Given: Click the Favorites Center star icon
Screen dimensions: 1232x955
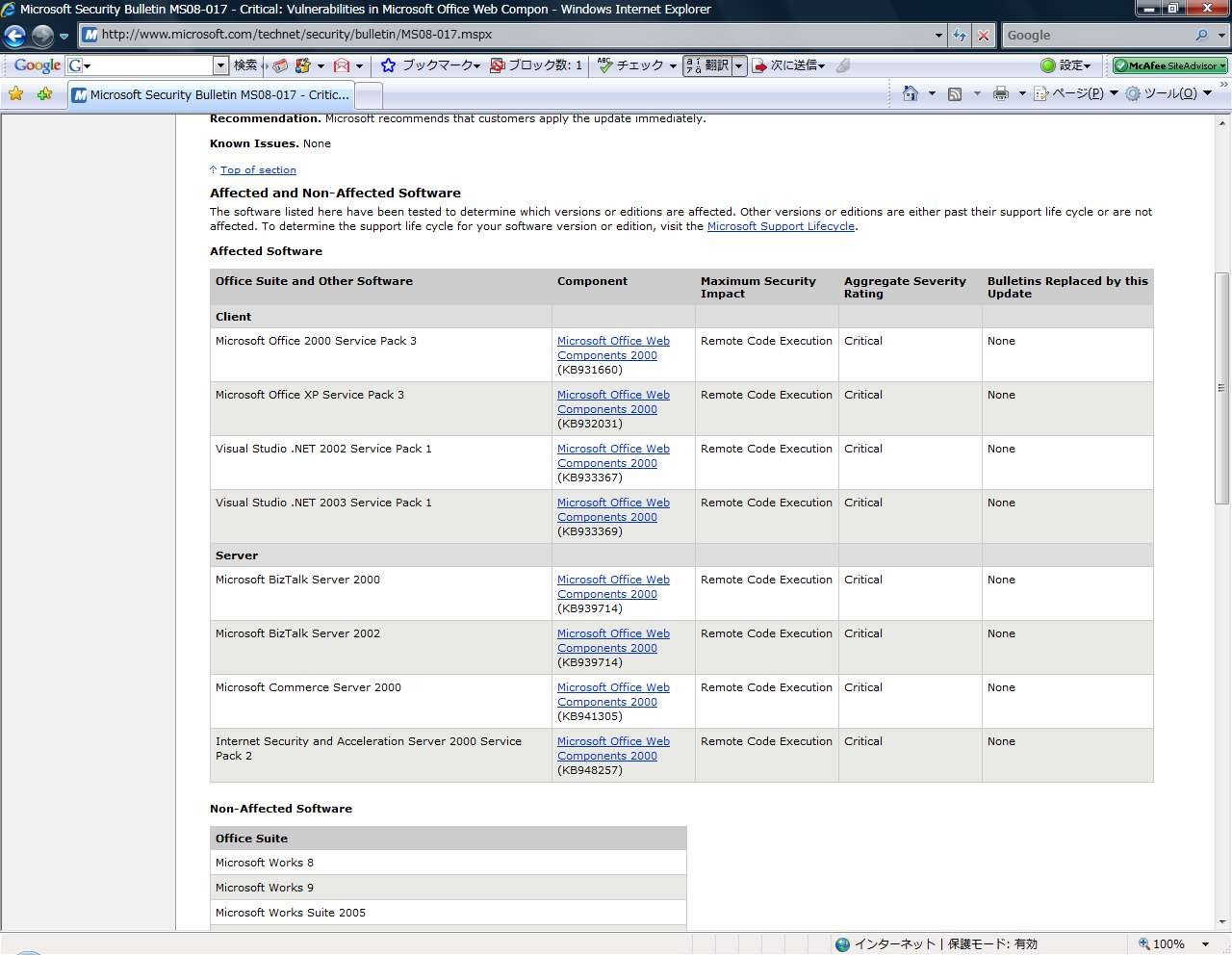Looking at the screenshot, I should [16, 93].
